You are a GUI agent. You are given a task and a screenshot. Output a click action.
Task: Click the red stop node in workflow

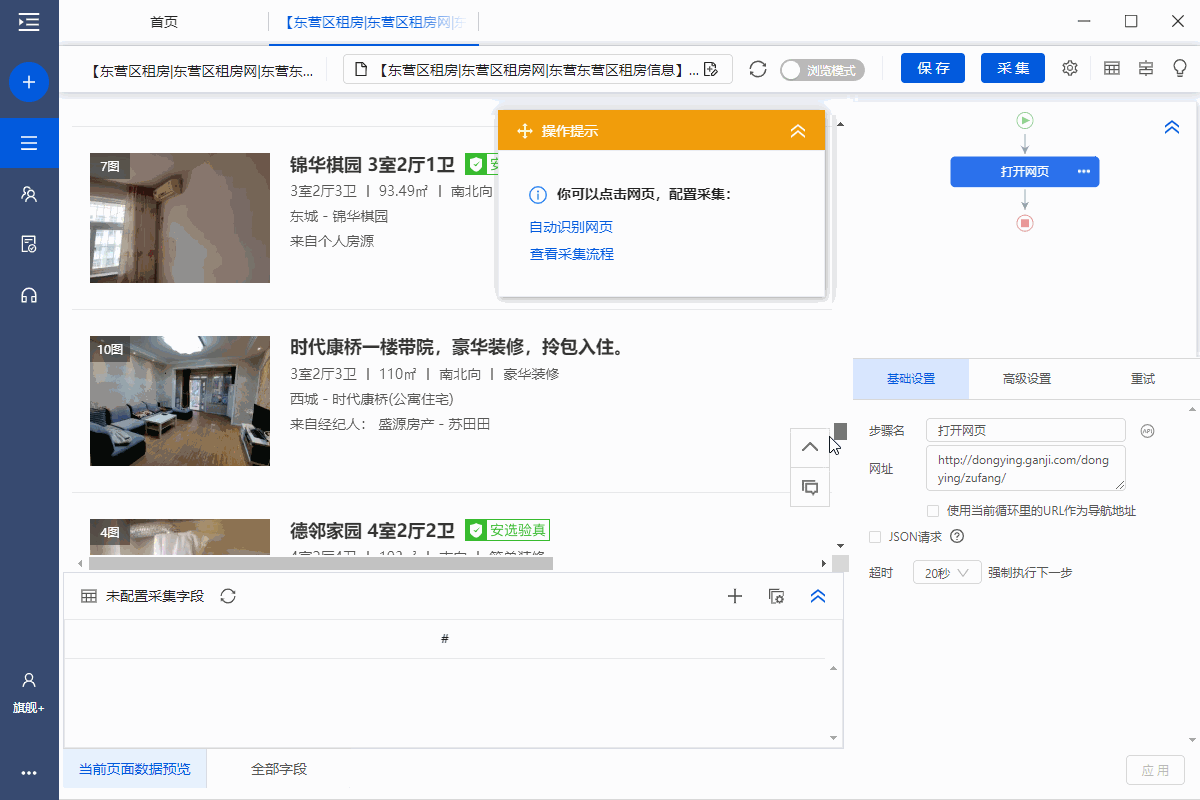click(1024, 223)
